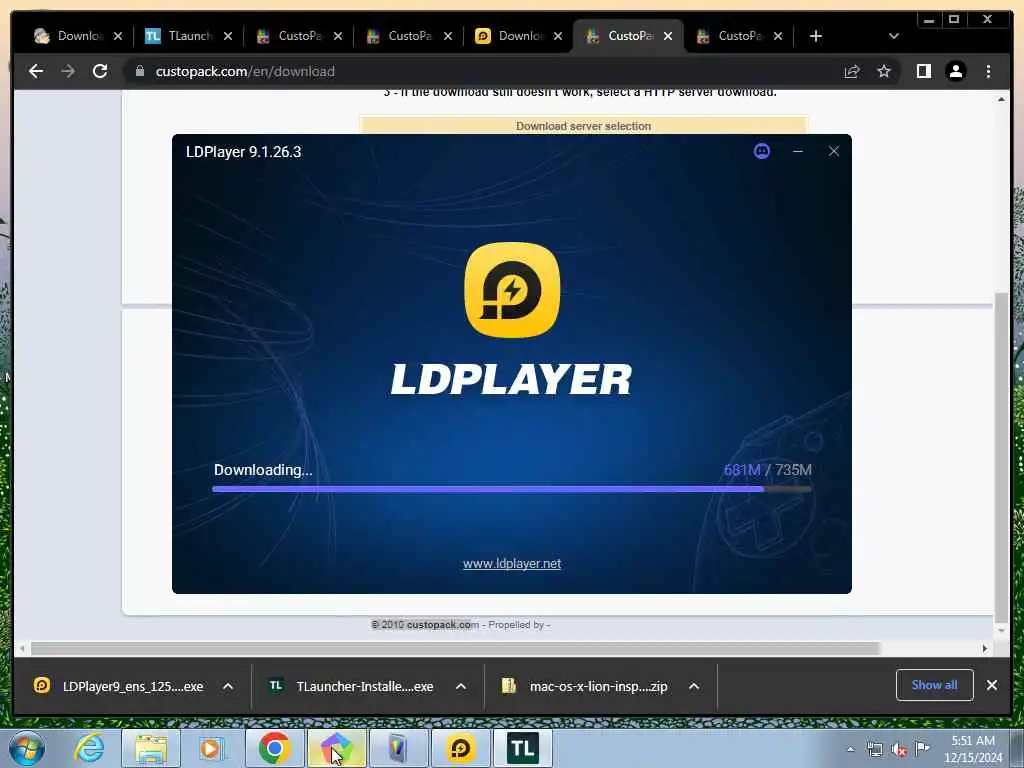Open LDPlayer taskbar icon

point(460,748)
